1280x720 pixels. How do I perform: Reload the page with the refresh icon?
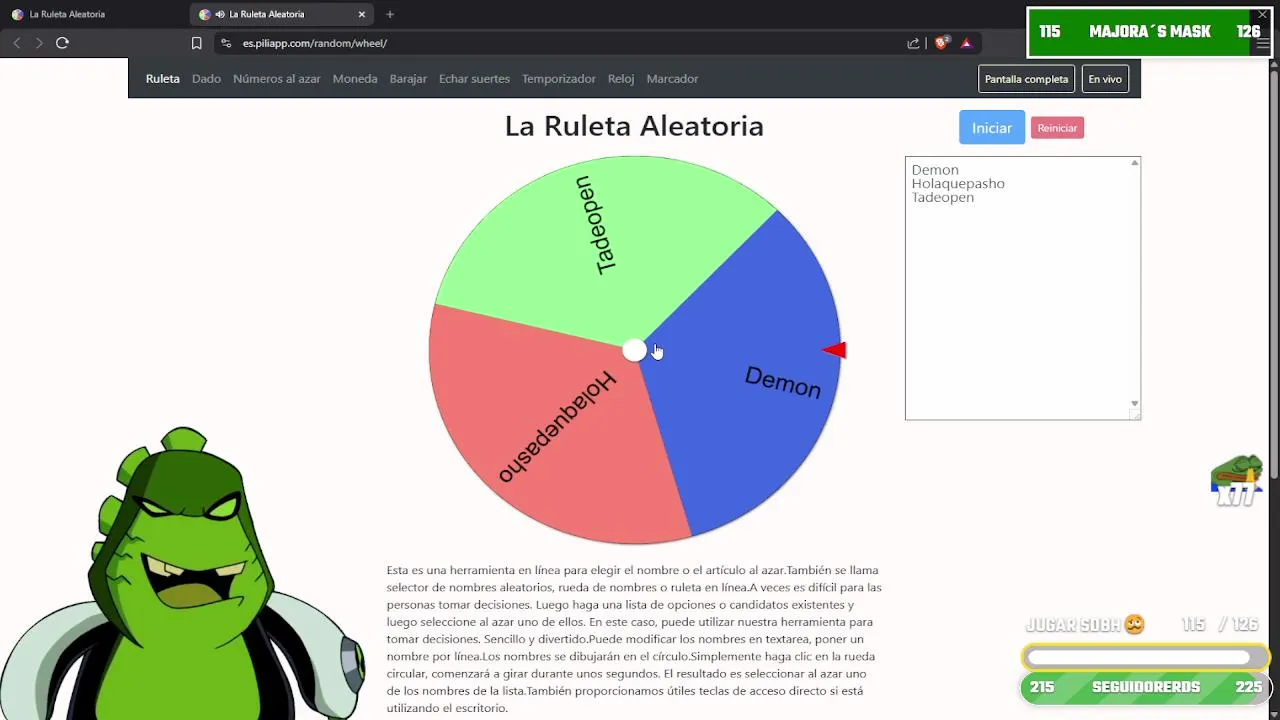pyautogui.click(x=62, y=43)
